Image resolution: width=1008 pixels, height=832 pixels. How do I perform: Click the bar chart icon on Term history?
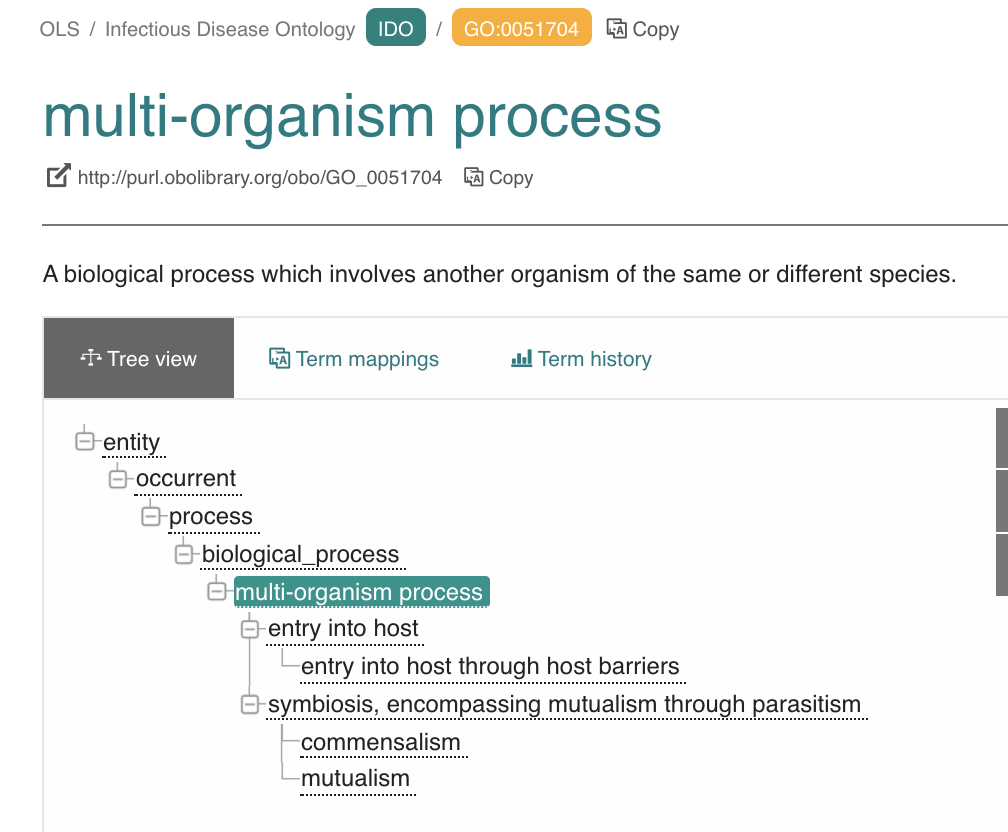click(524, 357)
